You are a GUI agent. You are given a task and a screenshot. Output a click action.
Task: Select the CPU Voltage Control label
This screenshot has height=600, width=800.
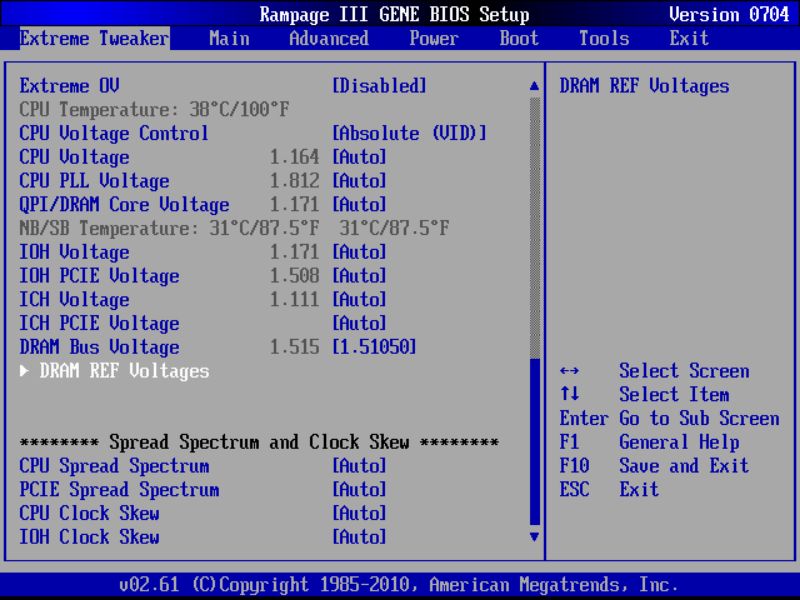(114, 133)
